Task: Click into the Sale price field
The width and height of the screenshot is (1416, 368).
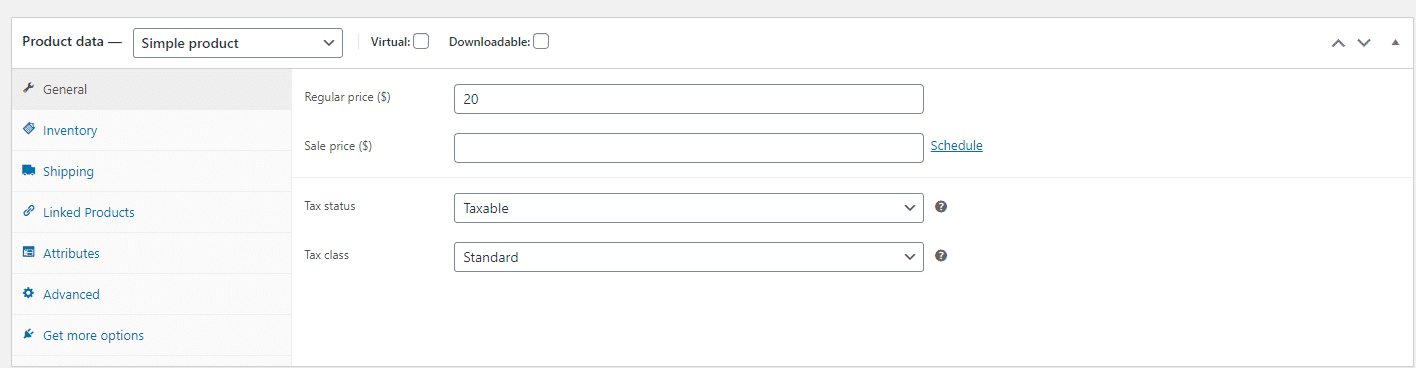Action: [688, 147]
